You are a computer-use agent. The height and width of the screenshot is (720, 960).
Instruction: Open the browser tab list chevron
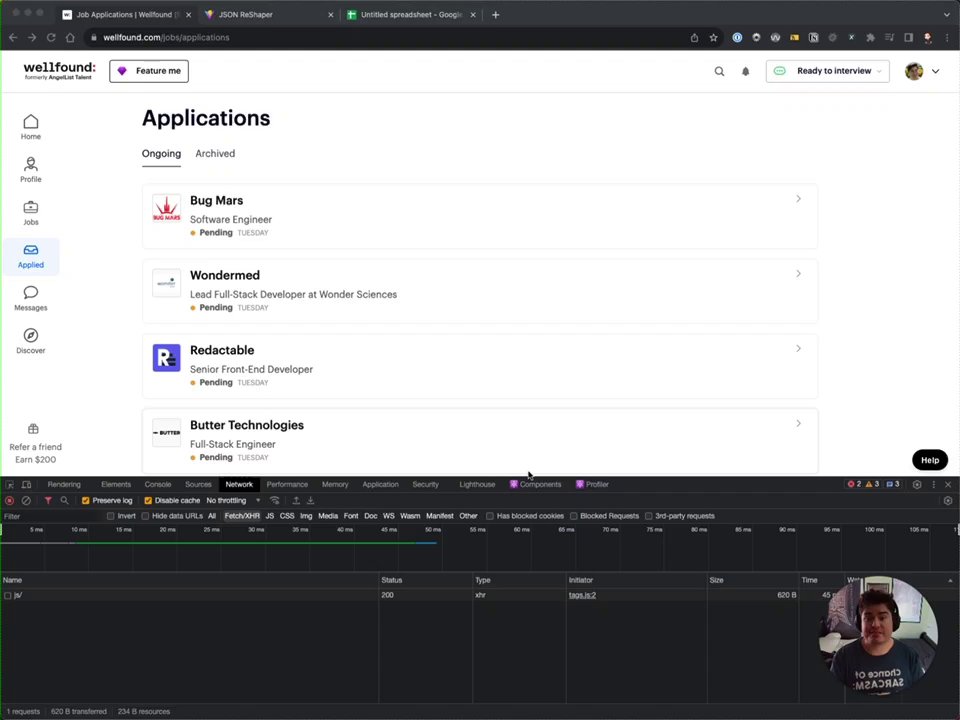pyautogui.click(x=947, y=15)
